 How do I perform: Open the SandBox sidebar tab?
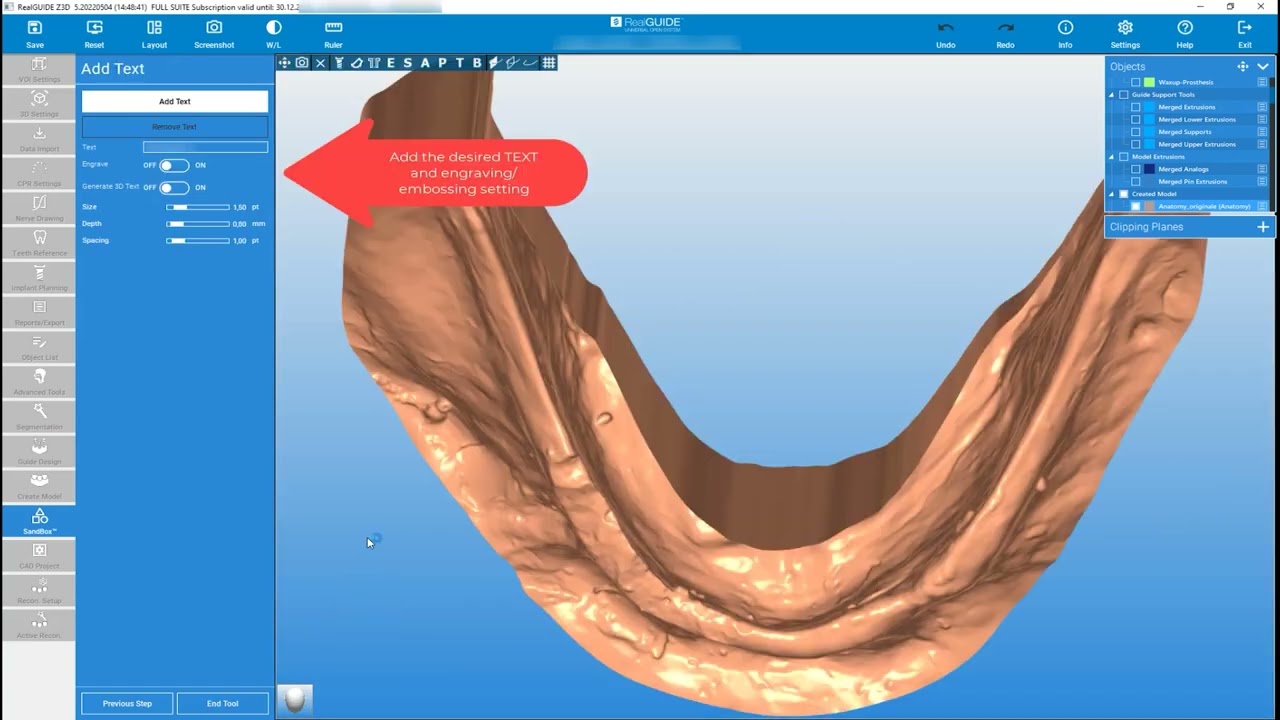click(39, 521)
